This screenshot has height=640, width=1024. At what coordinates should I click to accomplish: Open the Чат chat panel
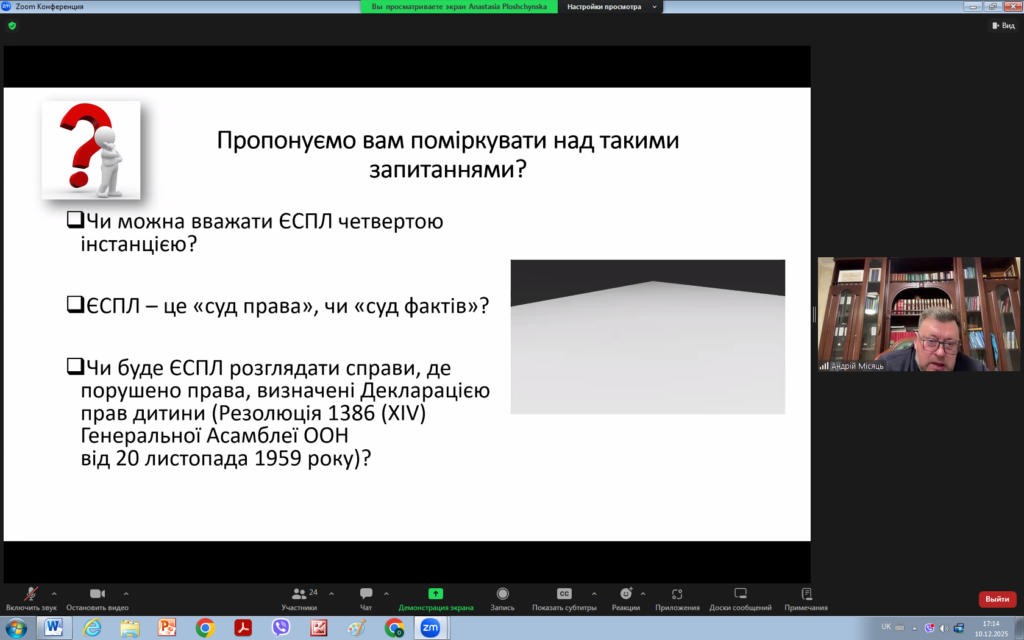coord(366,594)
